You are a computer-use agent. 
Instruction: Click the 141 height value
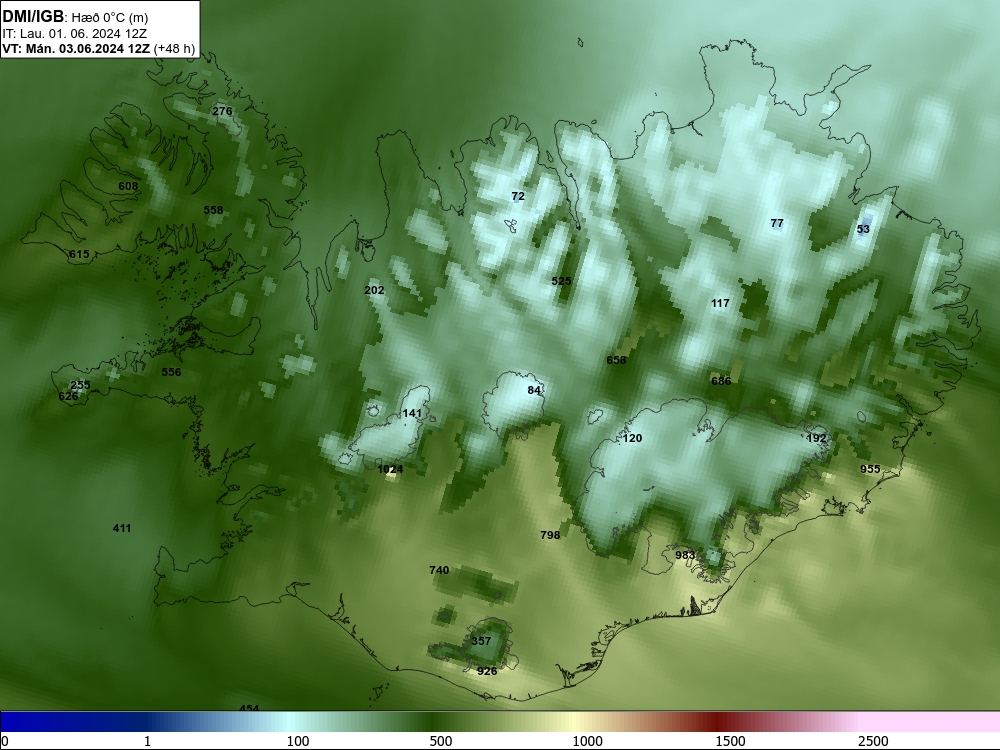tap(412, 413)
